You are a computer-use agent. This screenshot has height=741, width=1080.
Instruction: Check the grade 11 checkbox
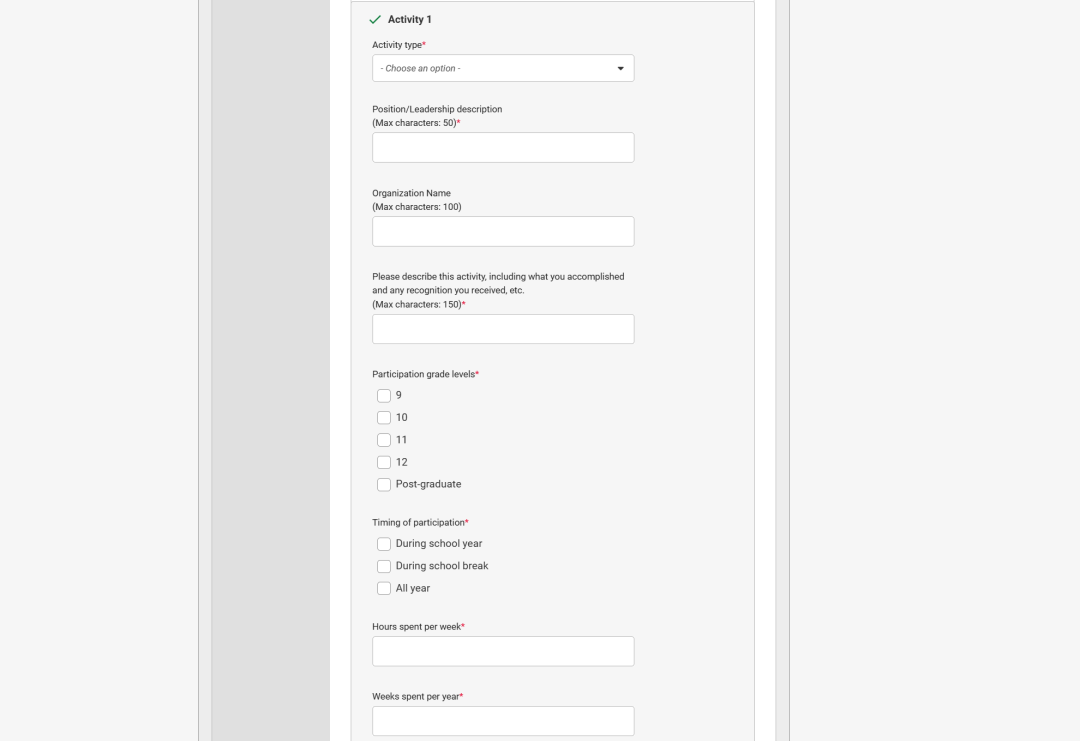point(384,440)
